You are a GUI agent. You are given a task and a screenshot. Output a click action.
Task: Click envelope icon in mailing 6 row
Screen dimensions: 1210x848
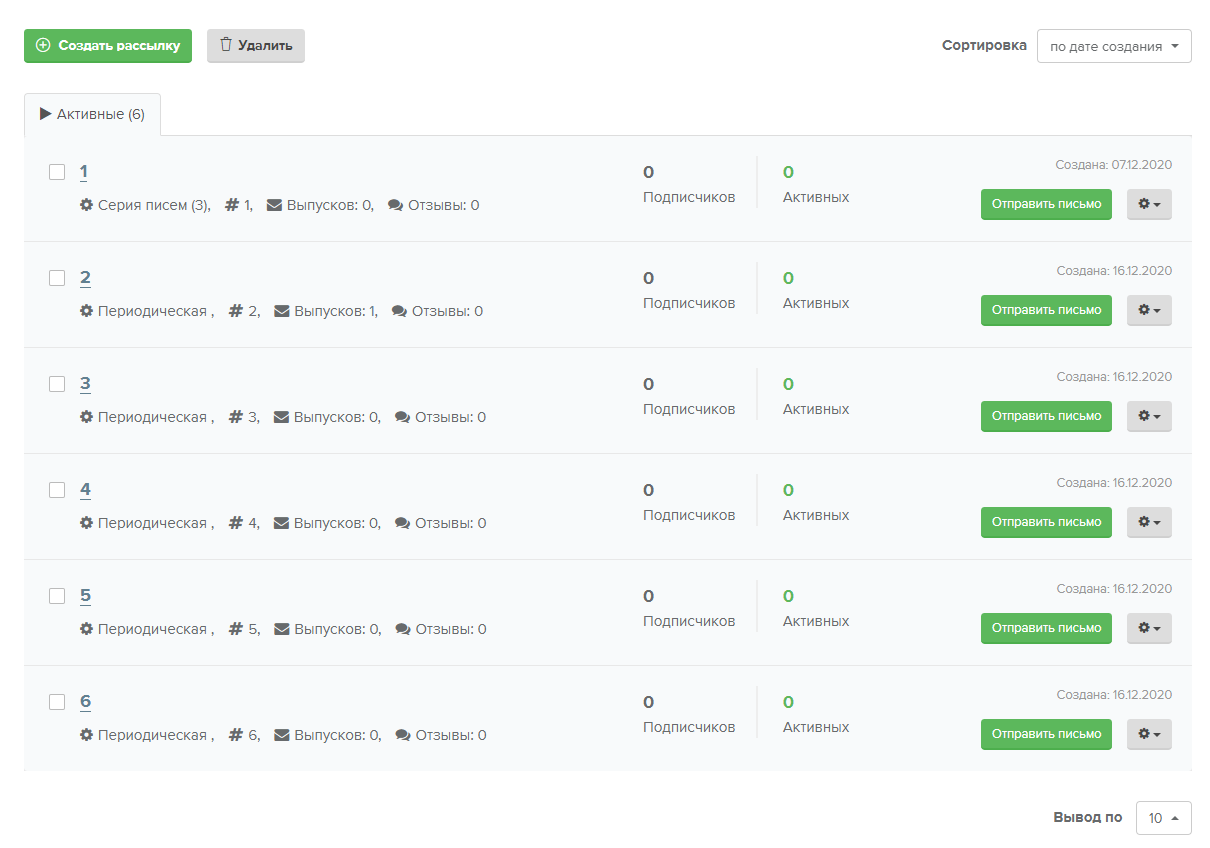[x=282, y=735]
